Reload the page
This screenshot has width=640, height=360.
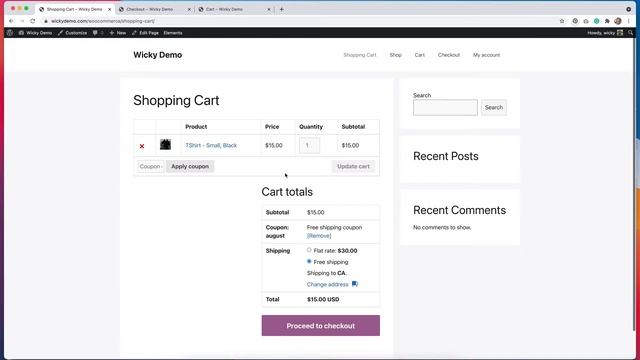(33, 21)
